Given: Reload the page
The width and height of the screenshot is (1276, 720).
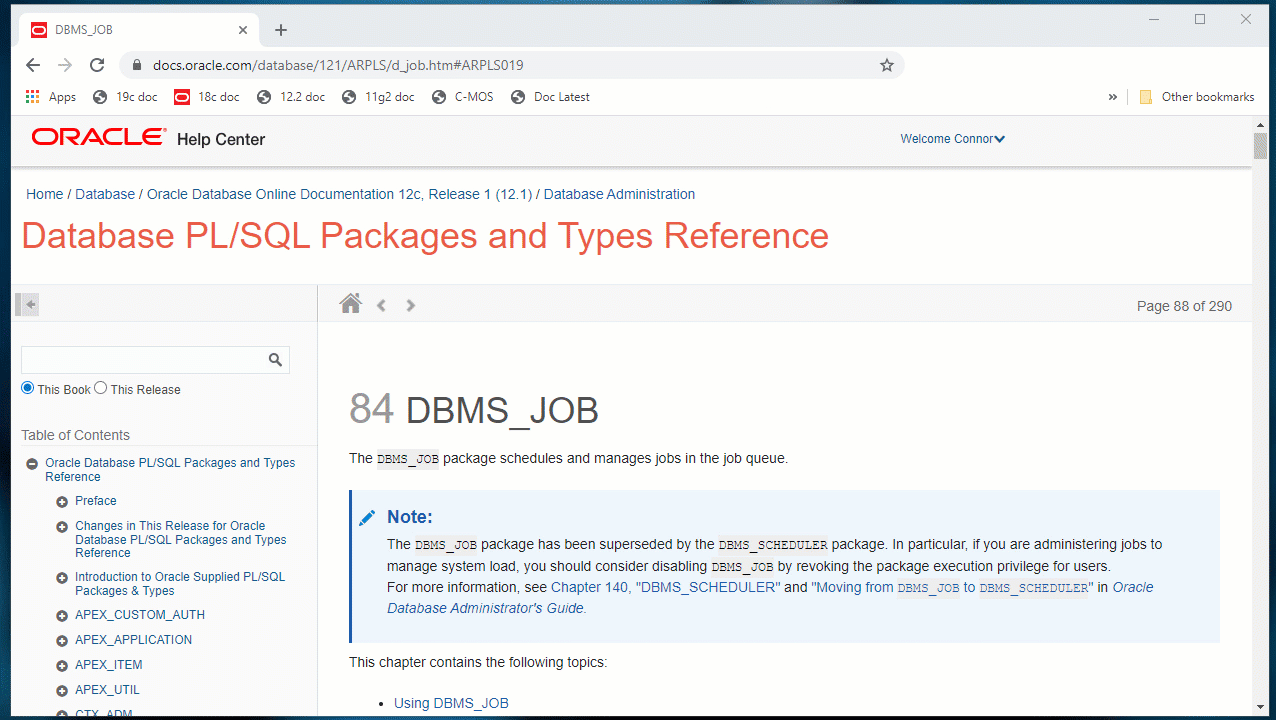Looking at the screenshot, I should [x=97, y=65].
